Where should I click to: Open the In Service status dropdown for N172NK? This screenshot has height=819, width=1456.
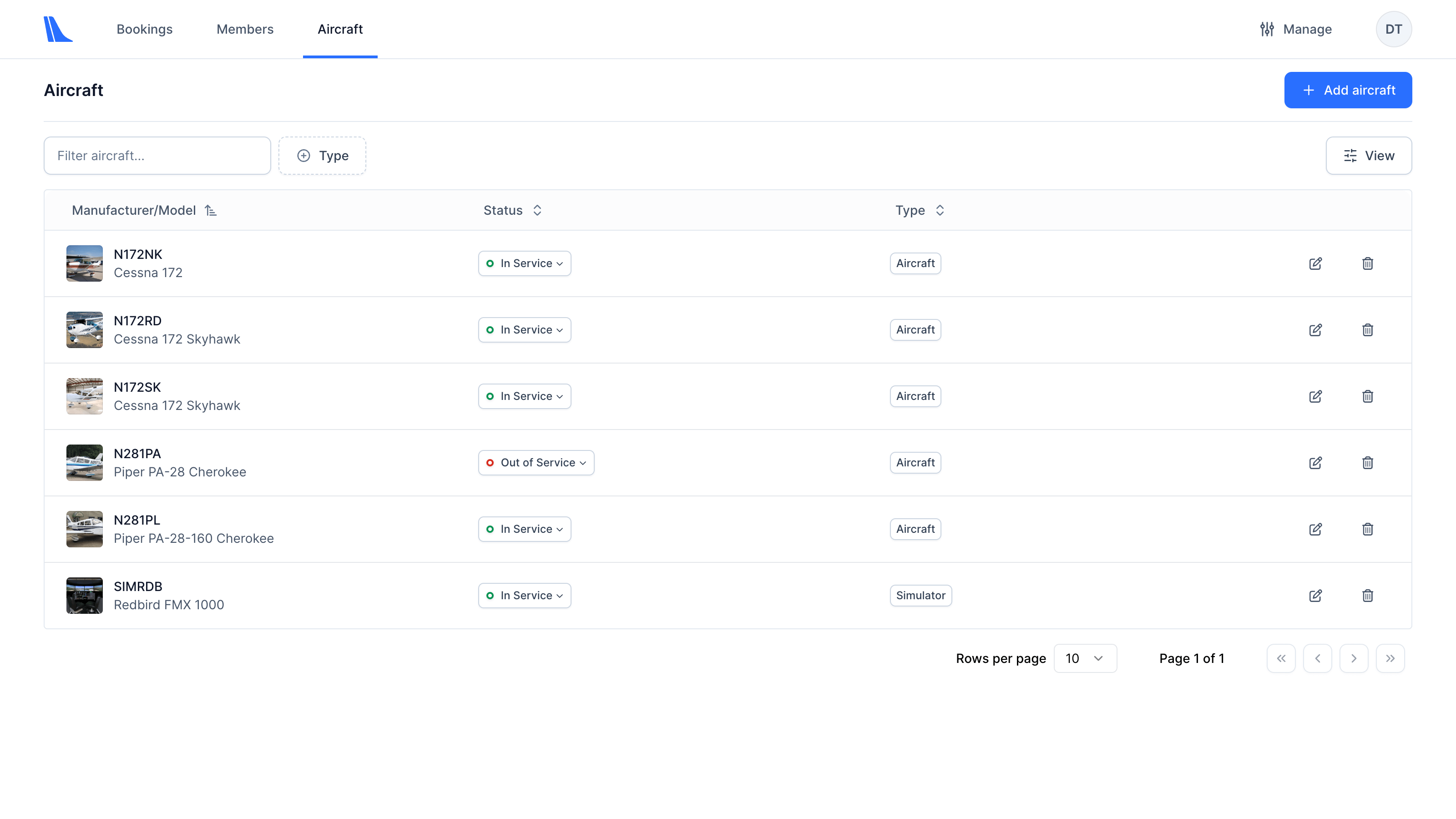point(524,263)
